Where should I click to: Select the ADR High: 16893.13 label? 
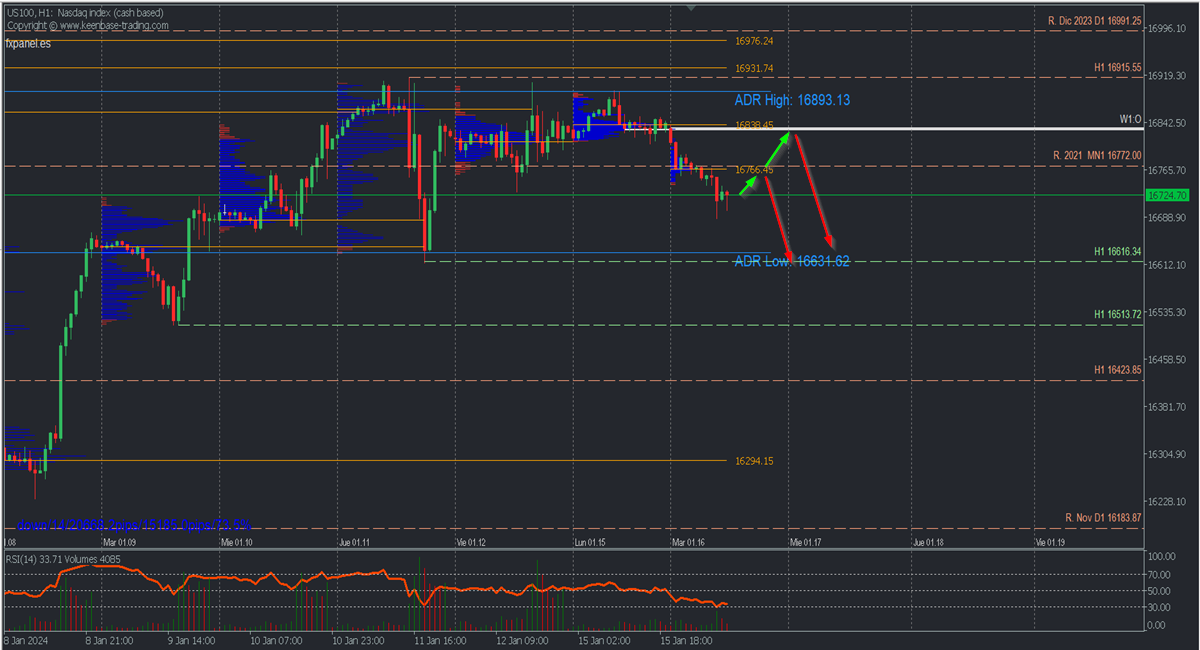(792, 100)
